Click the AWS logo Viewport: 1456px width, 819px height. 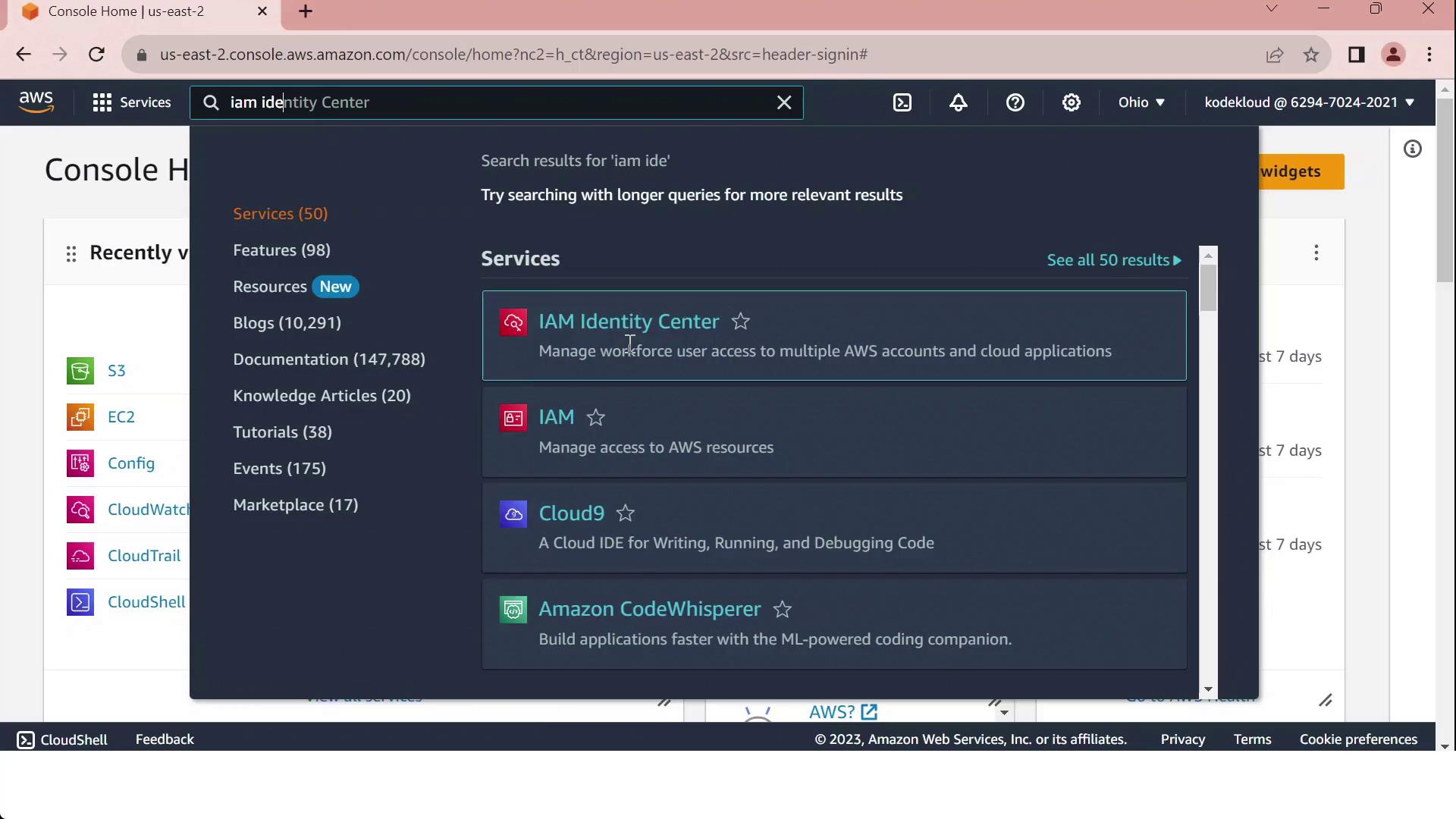[36, 102]
